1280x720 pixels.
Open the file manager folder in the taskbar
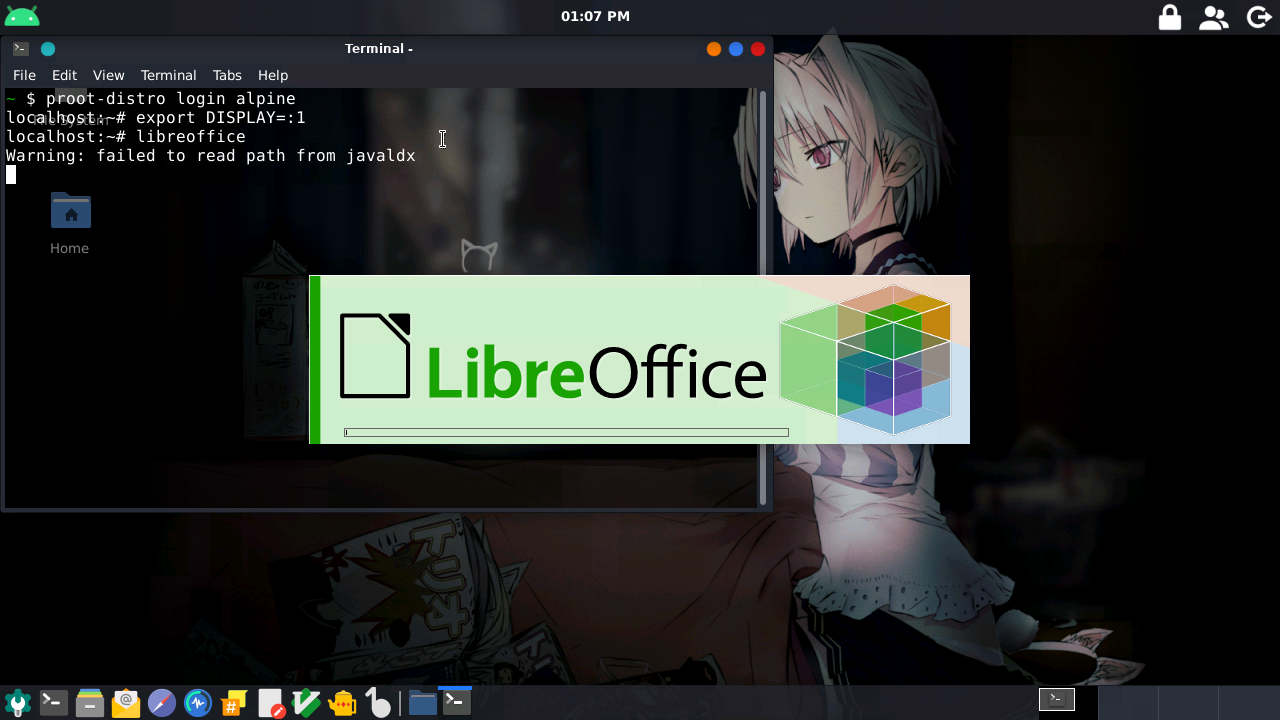tap(422, 703)
